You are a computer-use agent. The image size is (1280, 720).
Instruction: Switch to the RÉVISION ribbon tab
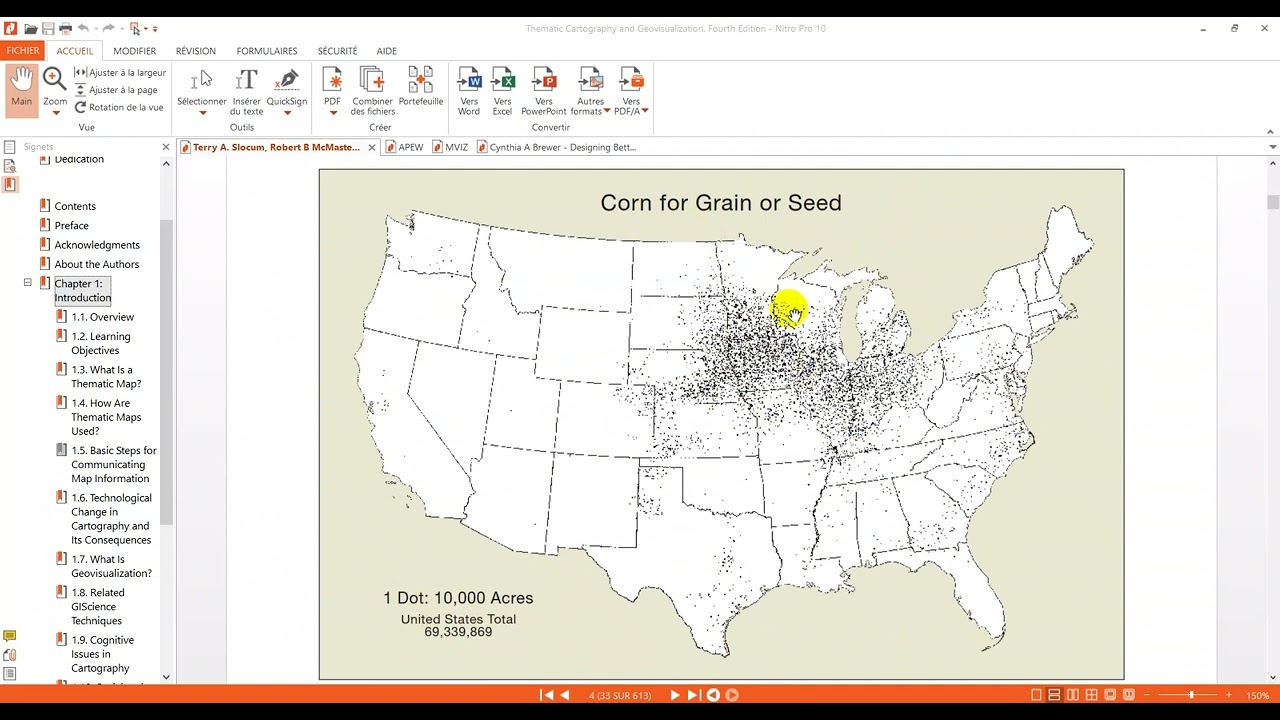coord(196,51)
